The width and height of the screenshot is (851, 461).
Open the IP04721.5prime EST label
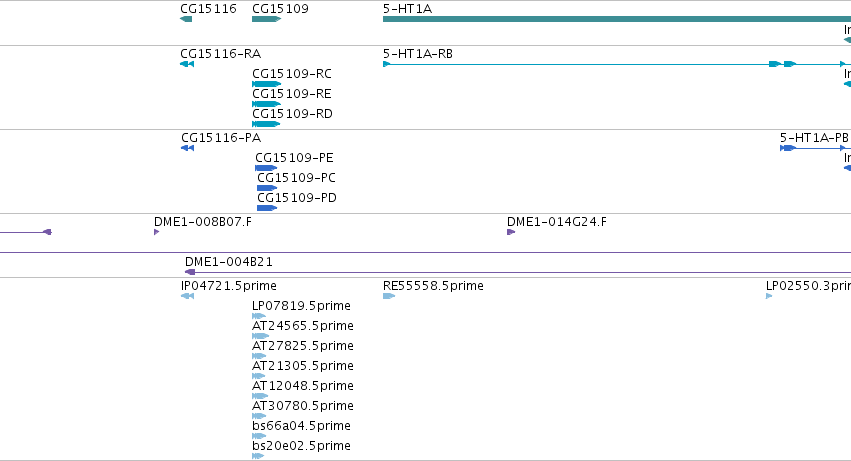coord(228,286)
